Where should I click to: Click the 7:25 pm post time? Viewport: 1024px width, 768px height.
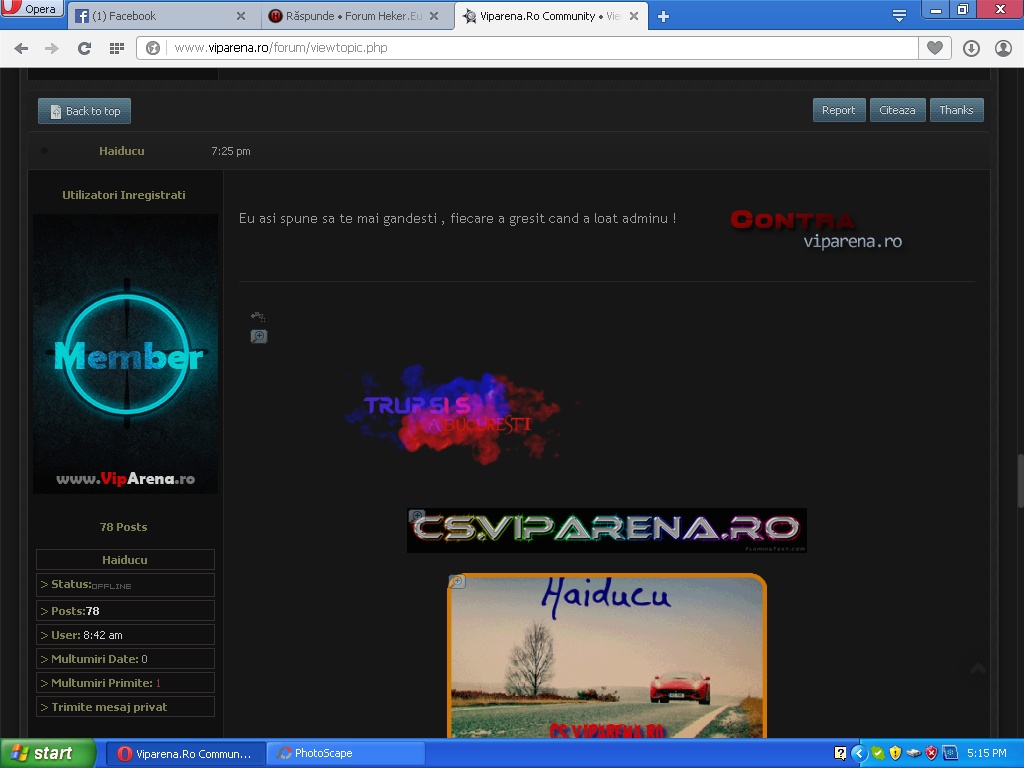[231, 151]
